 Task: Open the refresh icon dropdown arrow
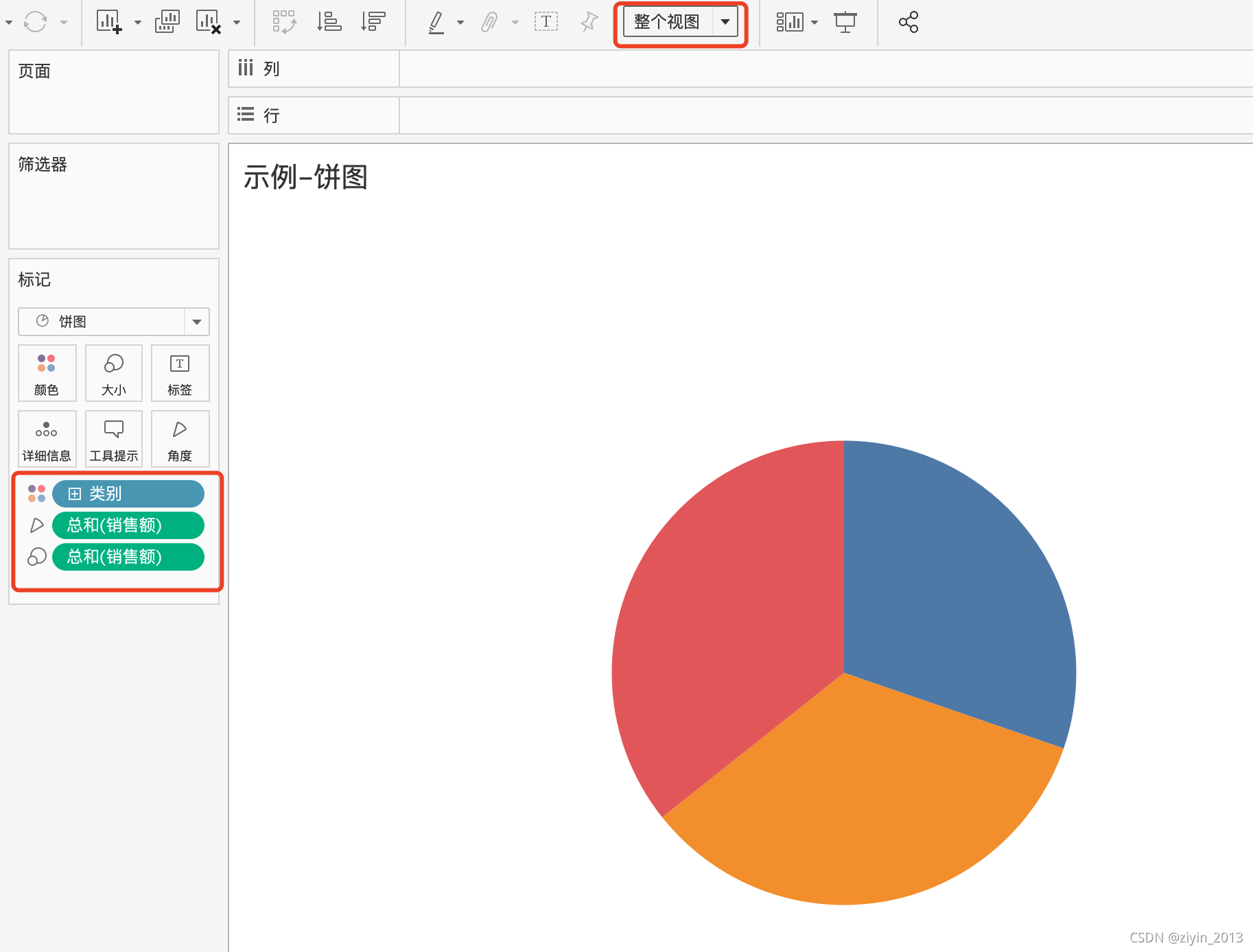click(64, 23)
